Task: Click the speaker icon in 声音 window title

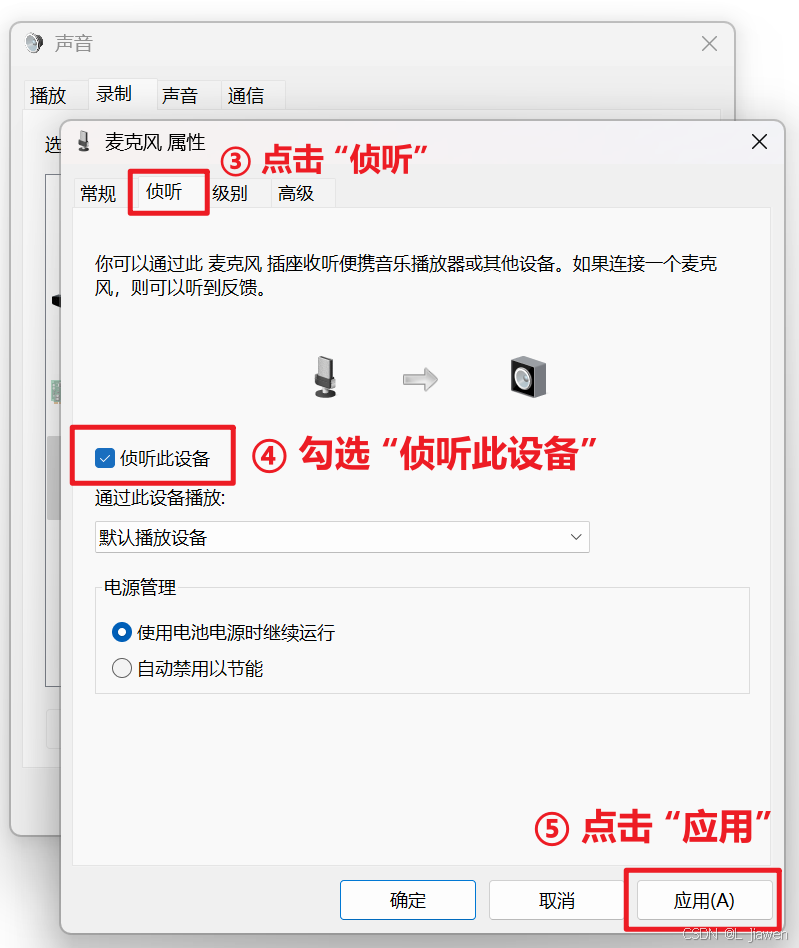Action: coord(34,43)
